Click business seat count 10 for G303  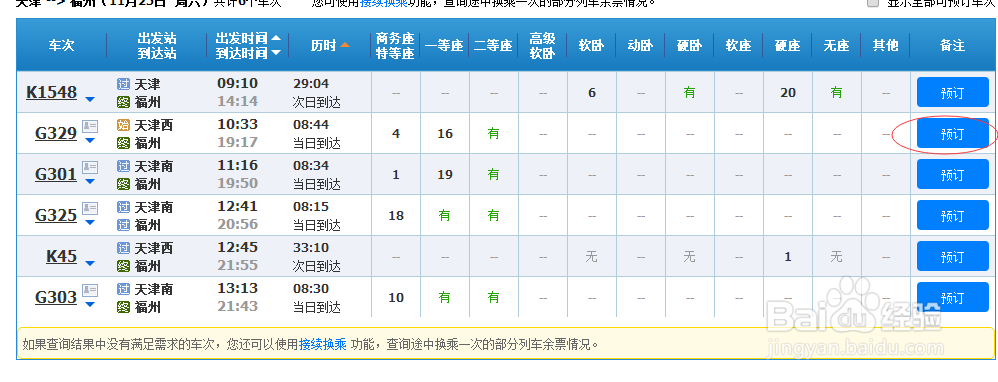[x=396, y=297]
